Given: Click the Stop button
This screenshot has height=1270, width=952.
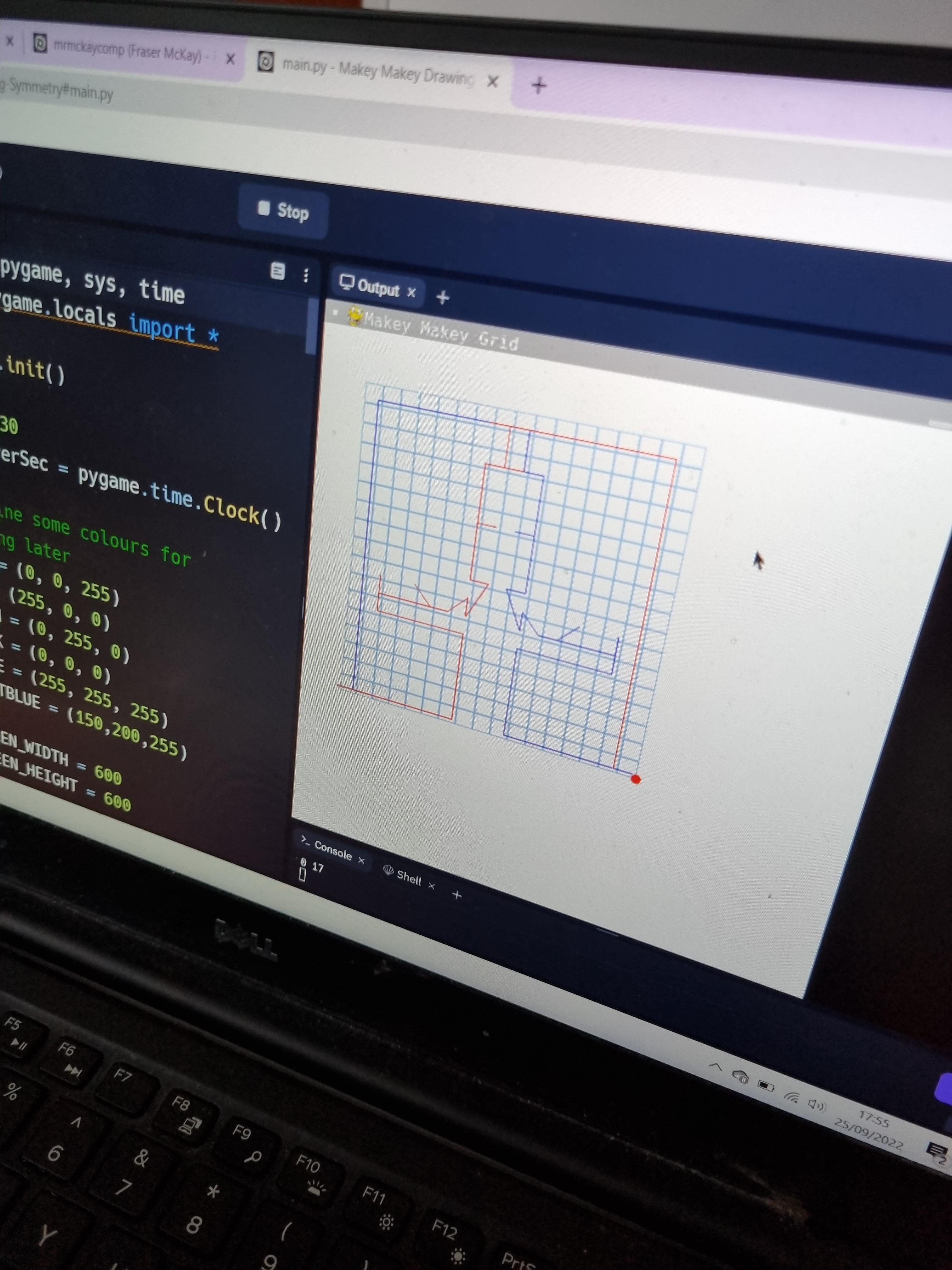Looking at the screenshot, I should (x=283, y=211).
